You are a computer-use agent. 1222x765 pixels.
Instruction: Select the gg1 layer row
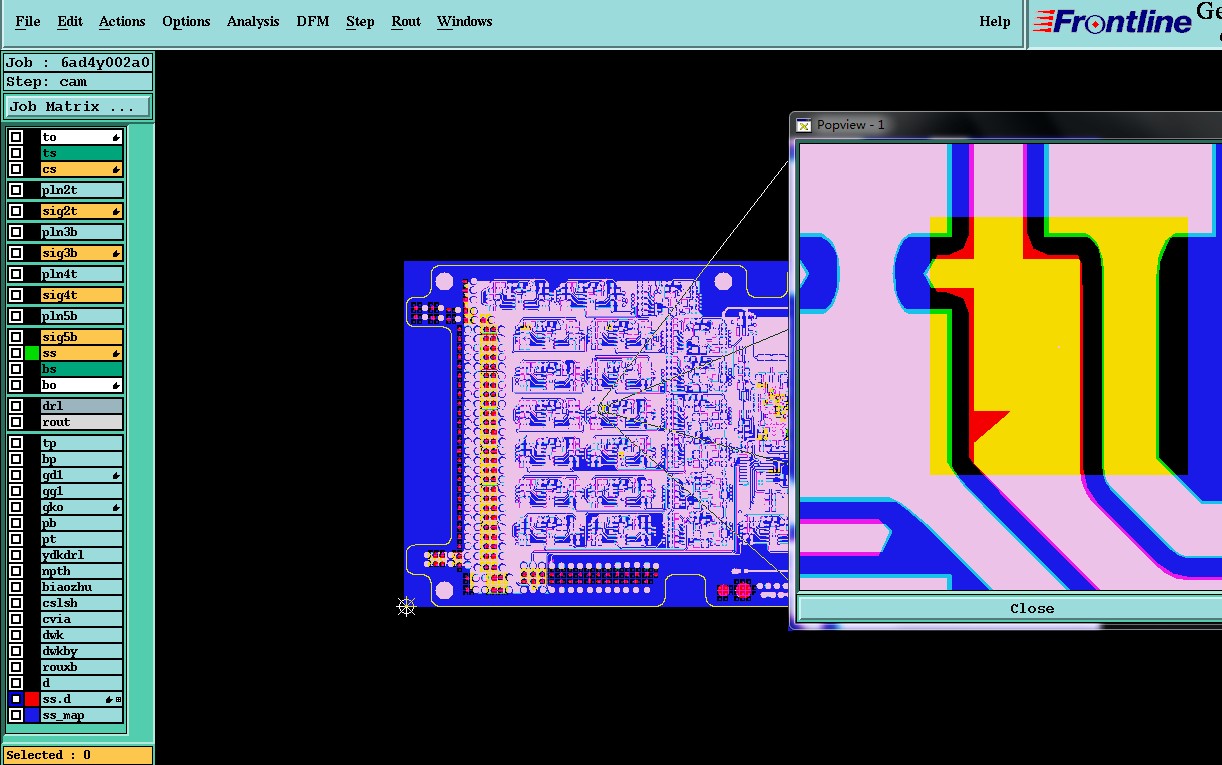(82, 491)
